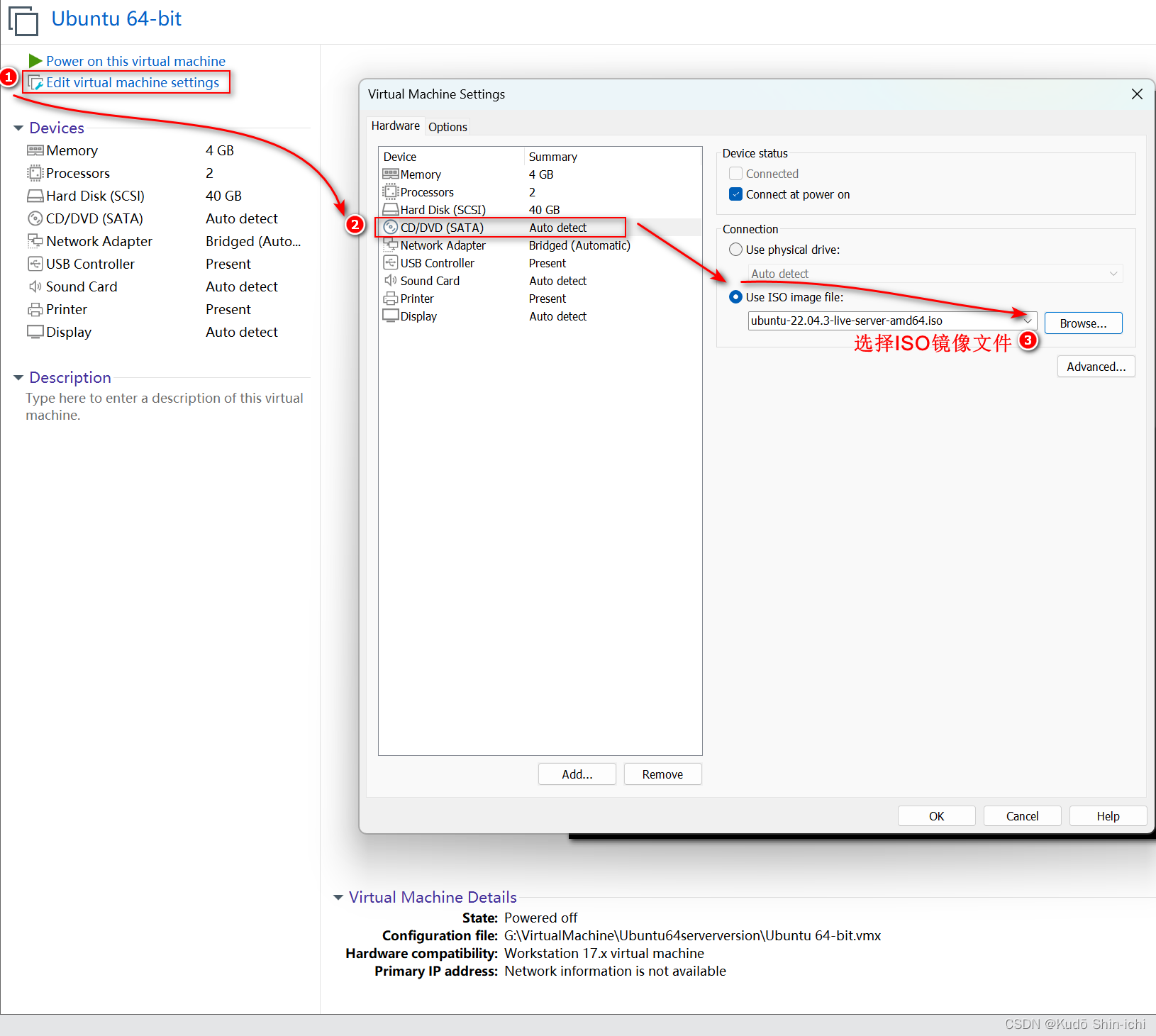Click Network Adapter icon in settings Hardware list
Image resolution: width=1156 pixels, height=1036 pixels.
(391, 245)
